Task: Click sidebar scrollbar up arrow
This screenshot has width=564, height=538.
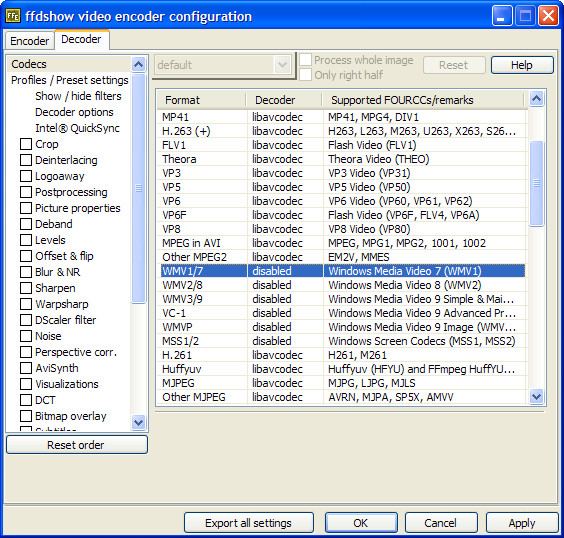Action: (138, 65)
